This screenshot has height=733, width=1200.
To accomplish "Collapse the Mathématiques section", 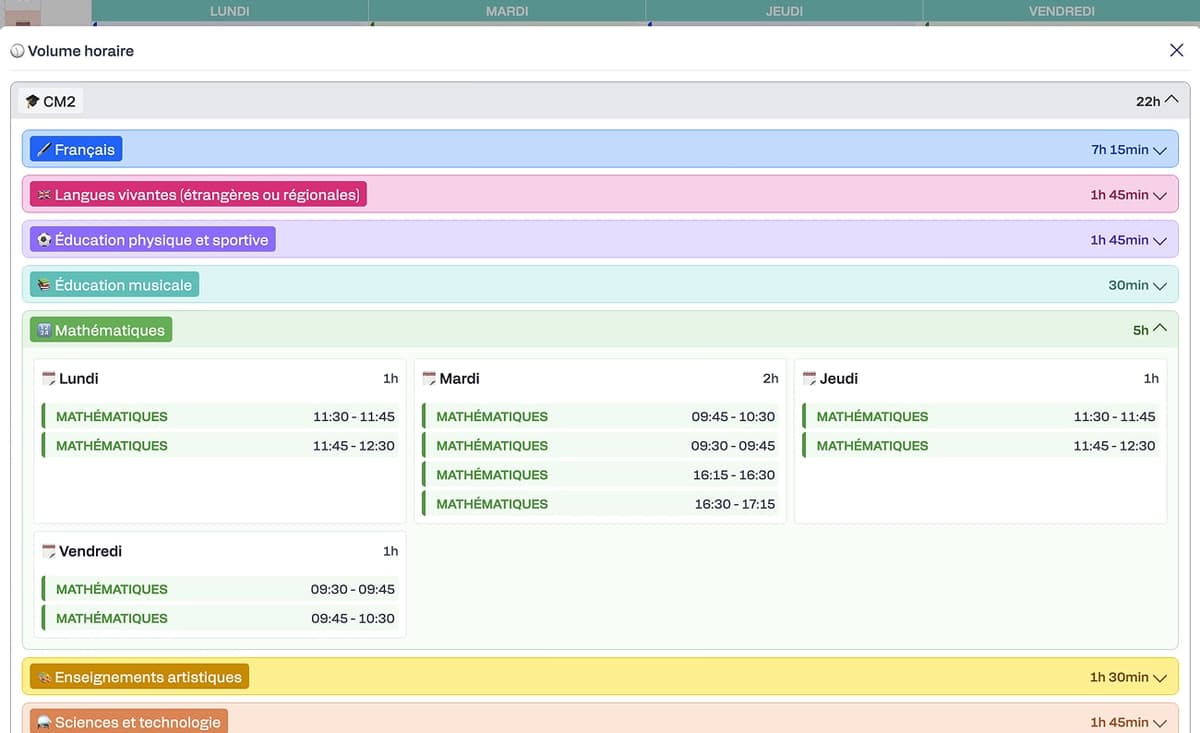I will click(1160, 329).
